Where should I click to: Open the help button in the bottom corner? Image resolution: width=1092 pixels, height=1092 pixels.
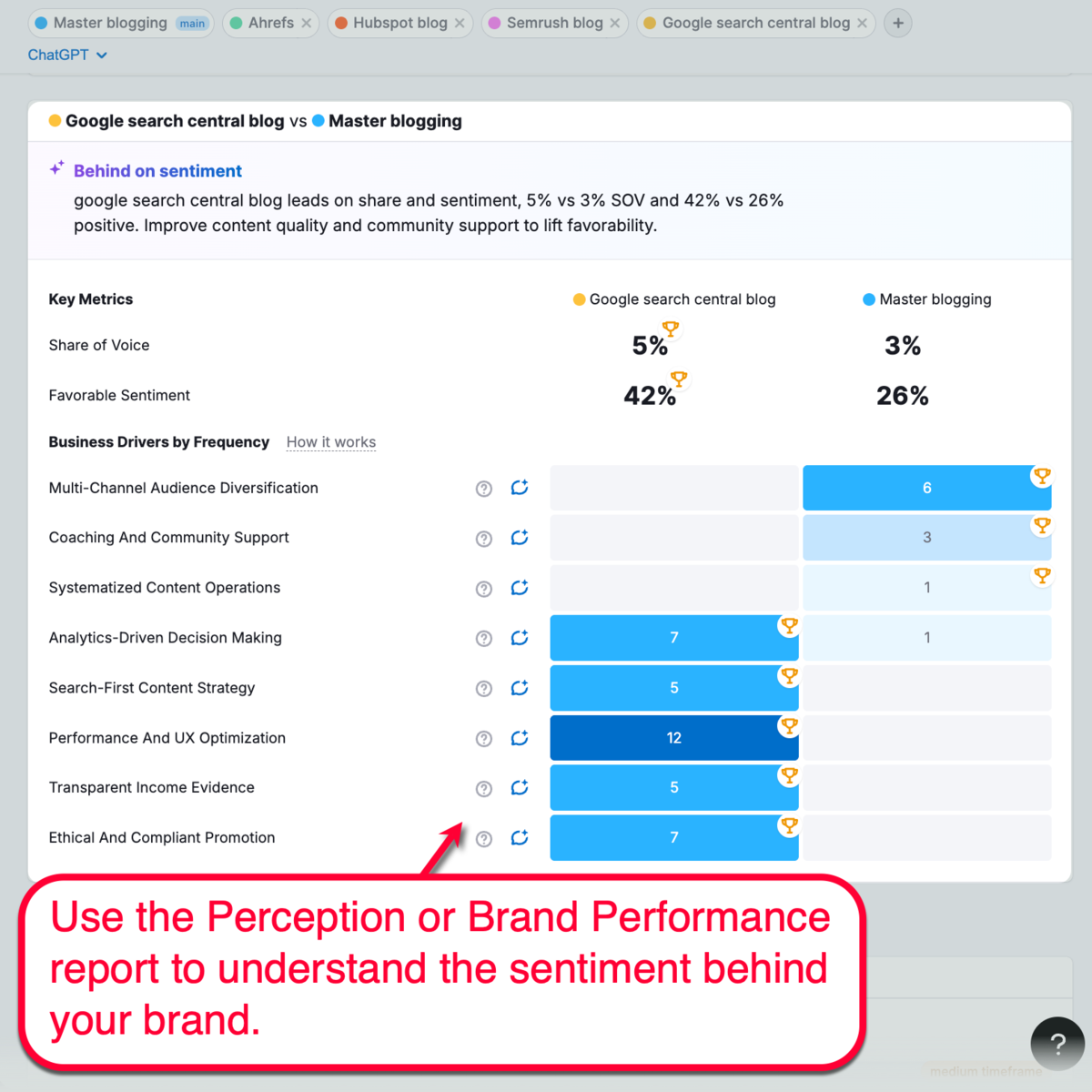pos(1057,1044)
